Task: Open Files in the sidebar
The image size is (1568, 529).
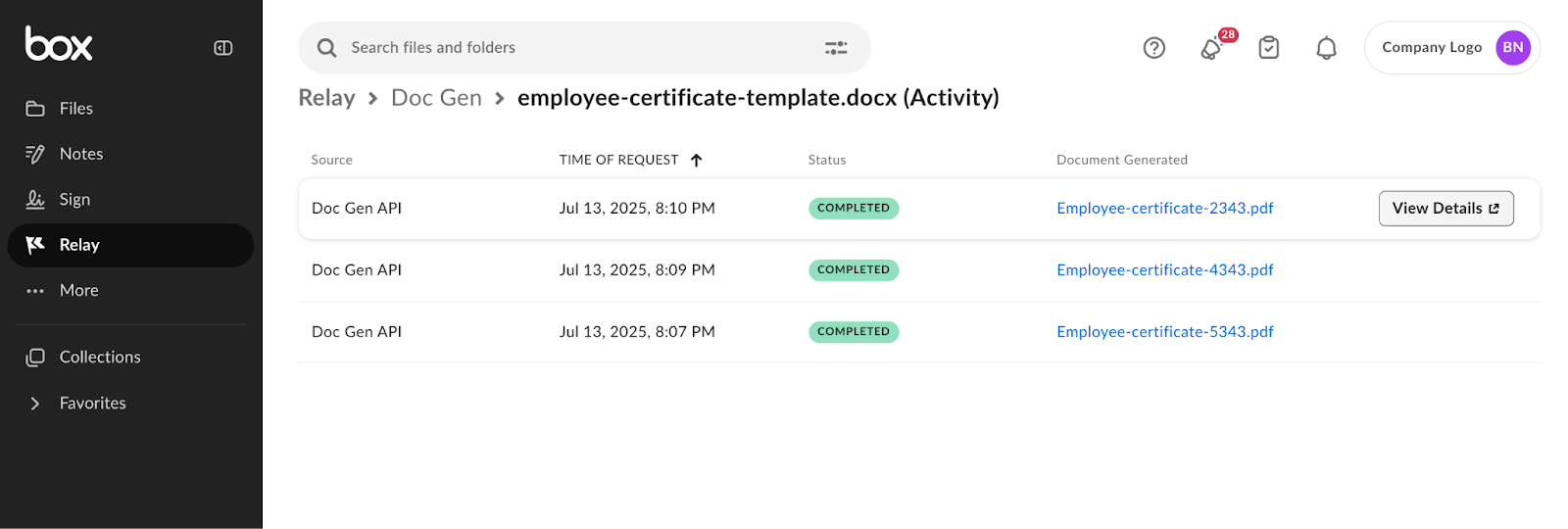Action: pyautogui.click(x=75, y=109)
